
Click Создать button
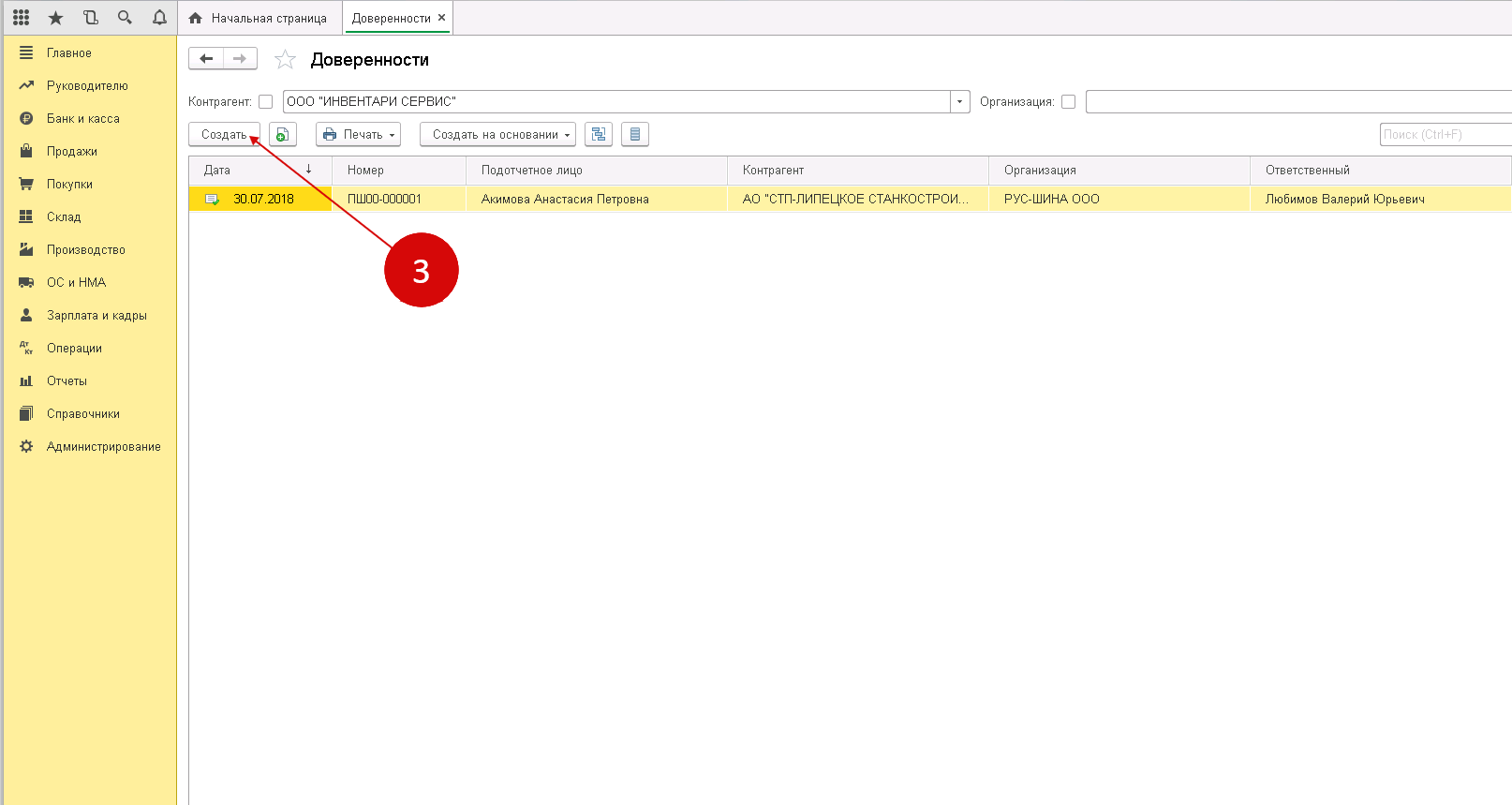click(224, 135)
